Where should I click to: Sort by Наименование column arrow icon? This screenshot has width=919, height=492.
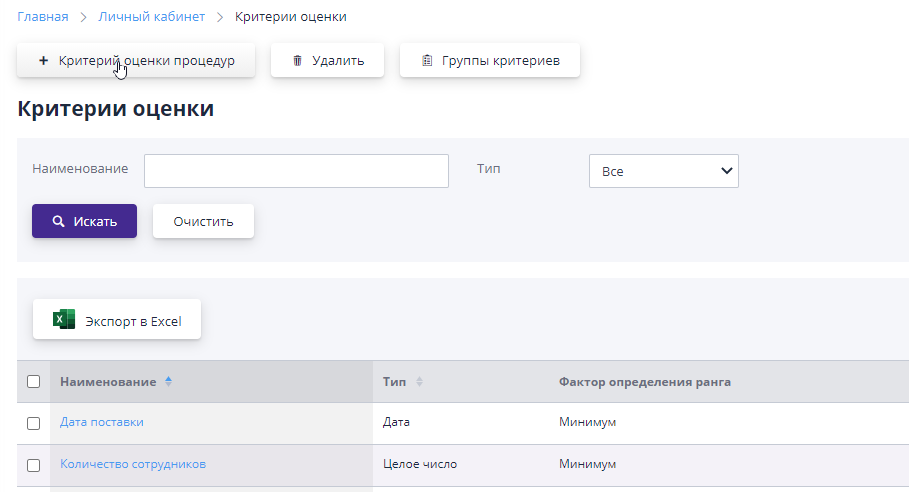168,382
